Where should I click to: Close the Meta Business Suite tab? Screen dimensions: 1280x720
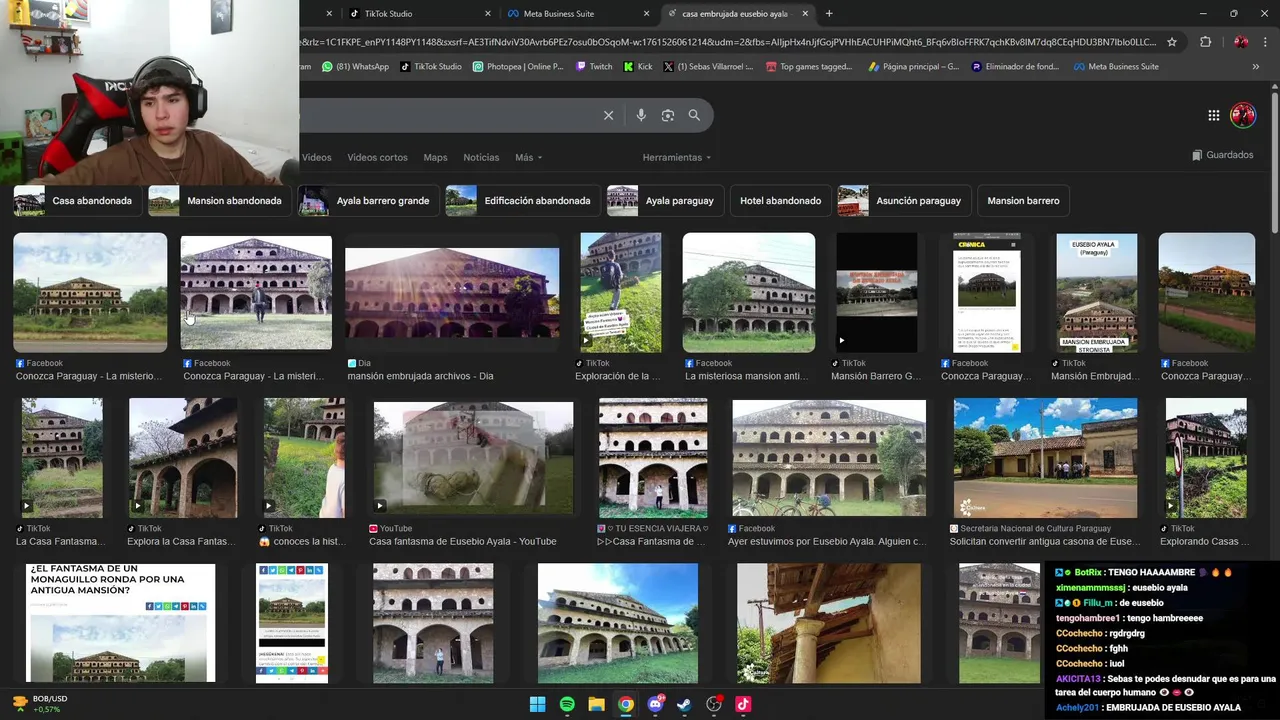646,13
